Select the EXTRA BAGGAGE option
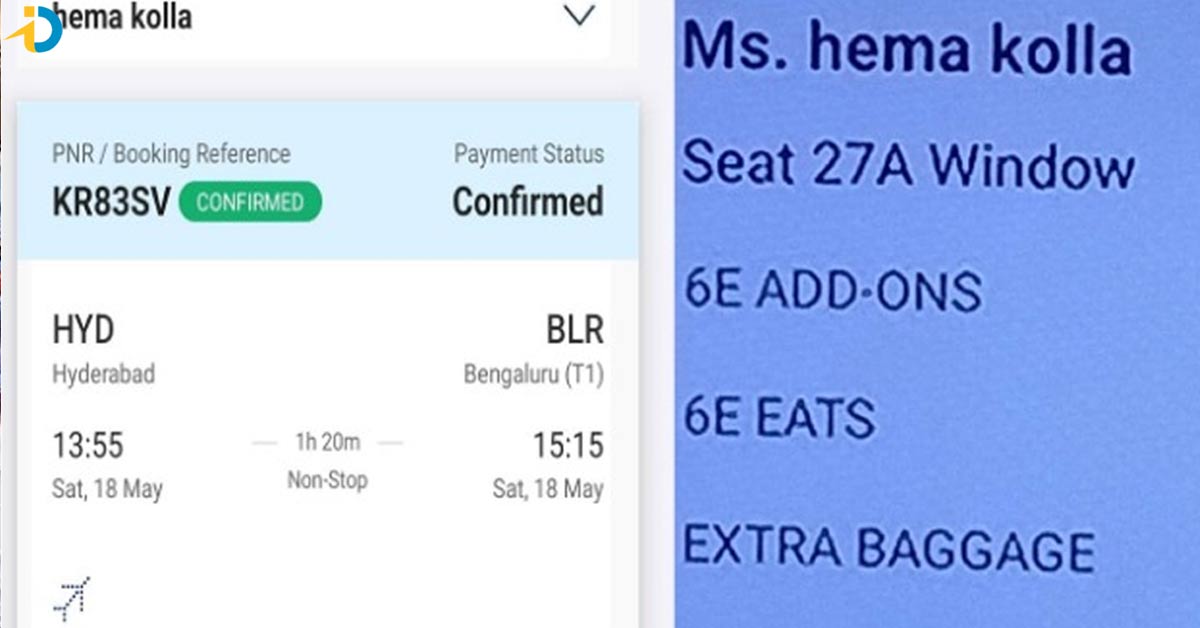This screenshot has height=628, width=1200. (888, 549)
